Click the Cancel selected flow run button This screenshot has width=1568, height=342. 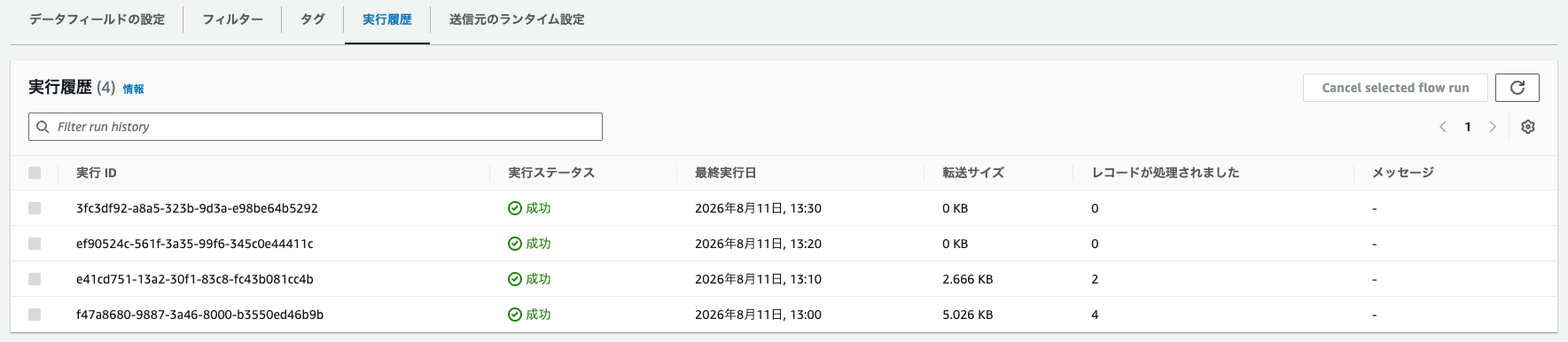[1395, 88]
